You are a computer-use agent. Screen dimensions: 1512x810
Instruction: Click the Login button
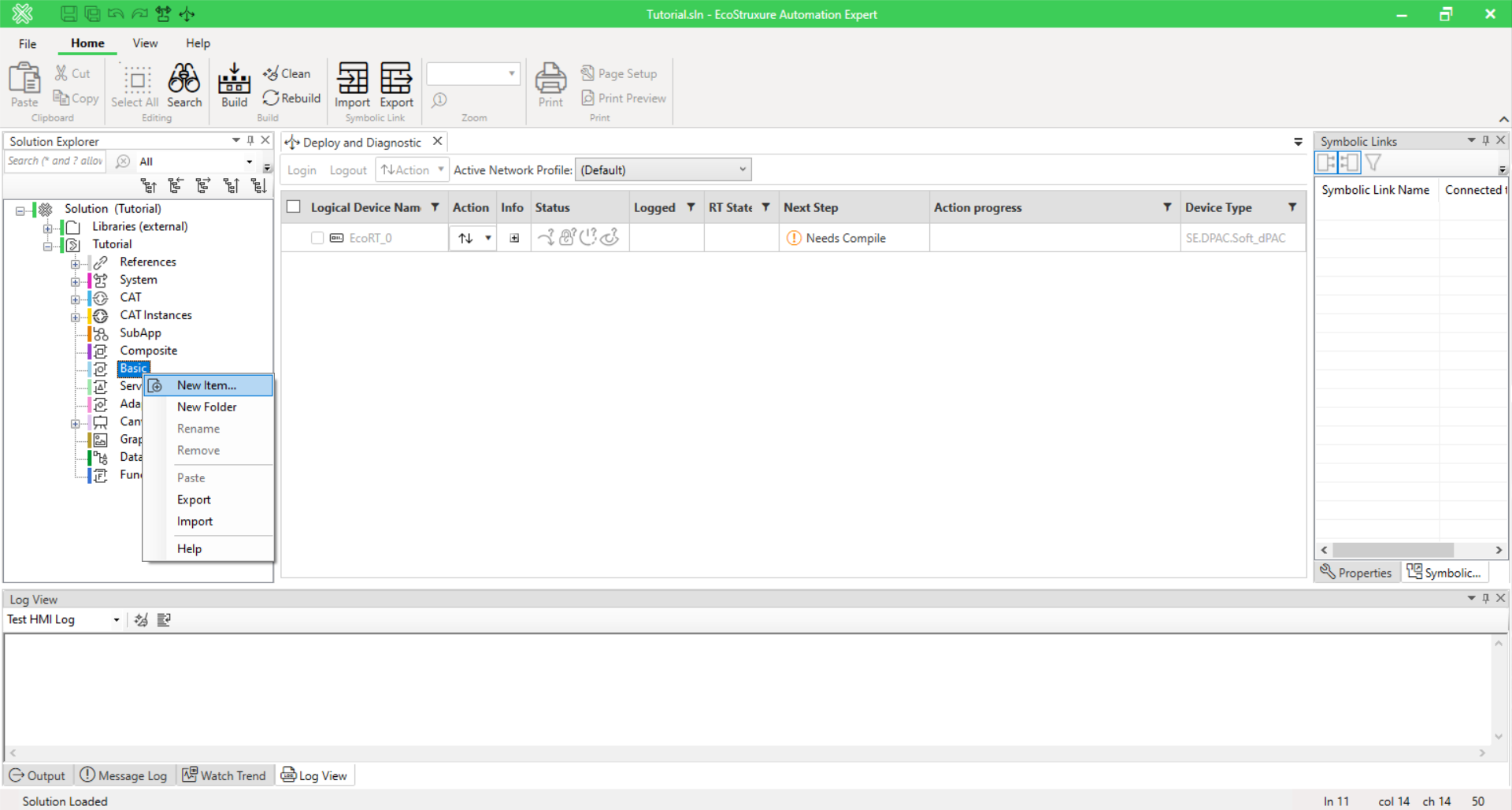point(302,170)
